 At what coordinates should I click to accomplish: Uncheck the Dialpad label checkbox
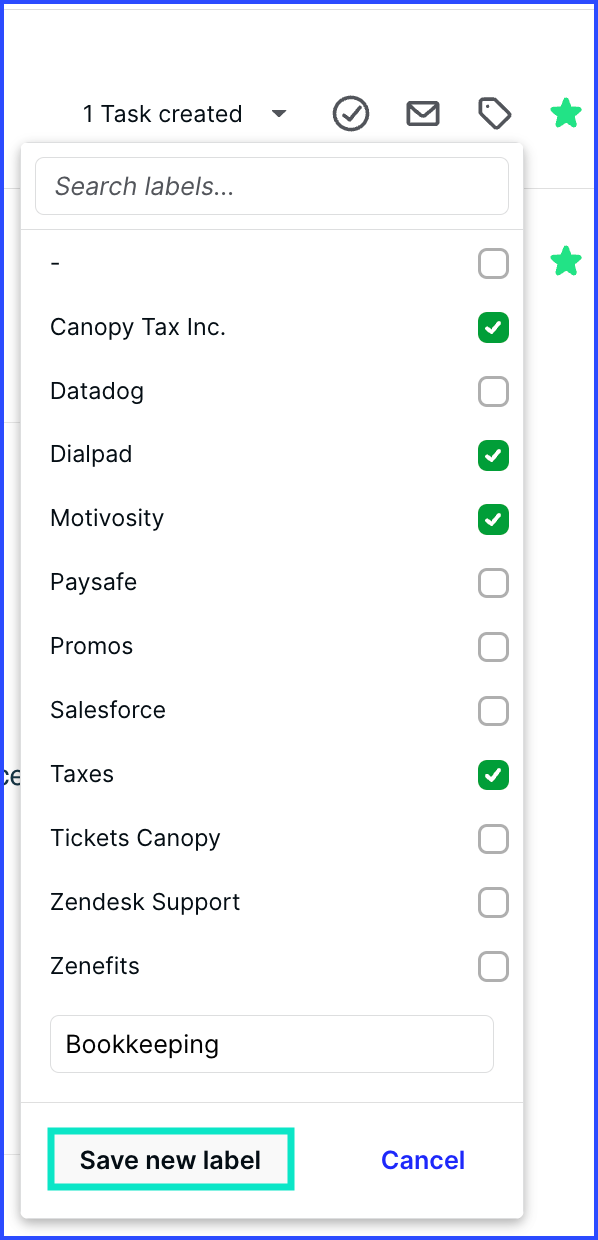[493, 455]
